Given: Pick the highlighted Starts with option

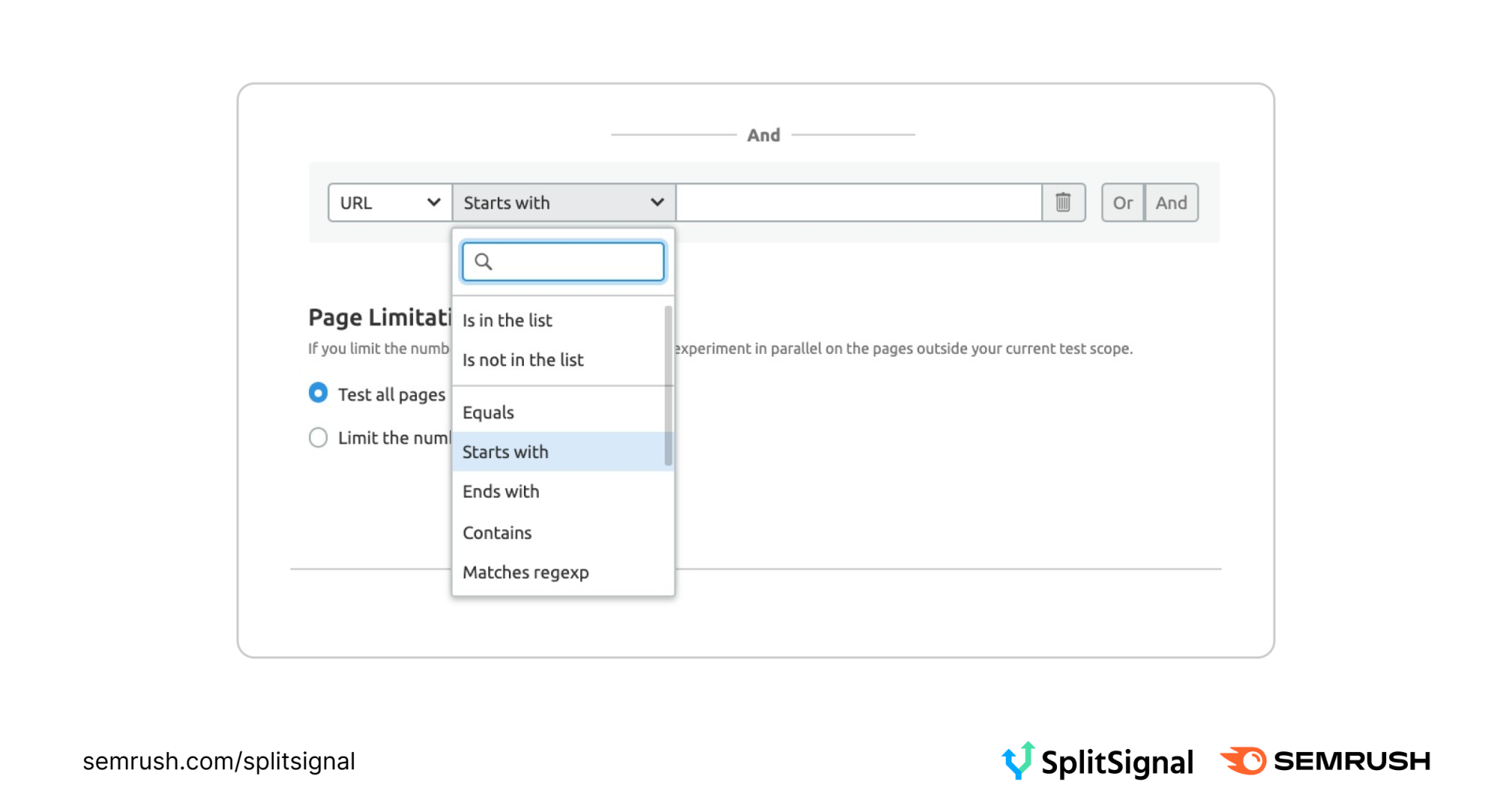Looking at the screenshot, I should [x=506, y=452].
